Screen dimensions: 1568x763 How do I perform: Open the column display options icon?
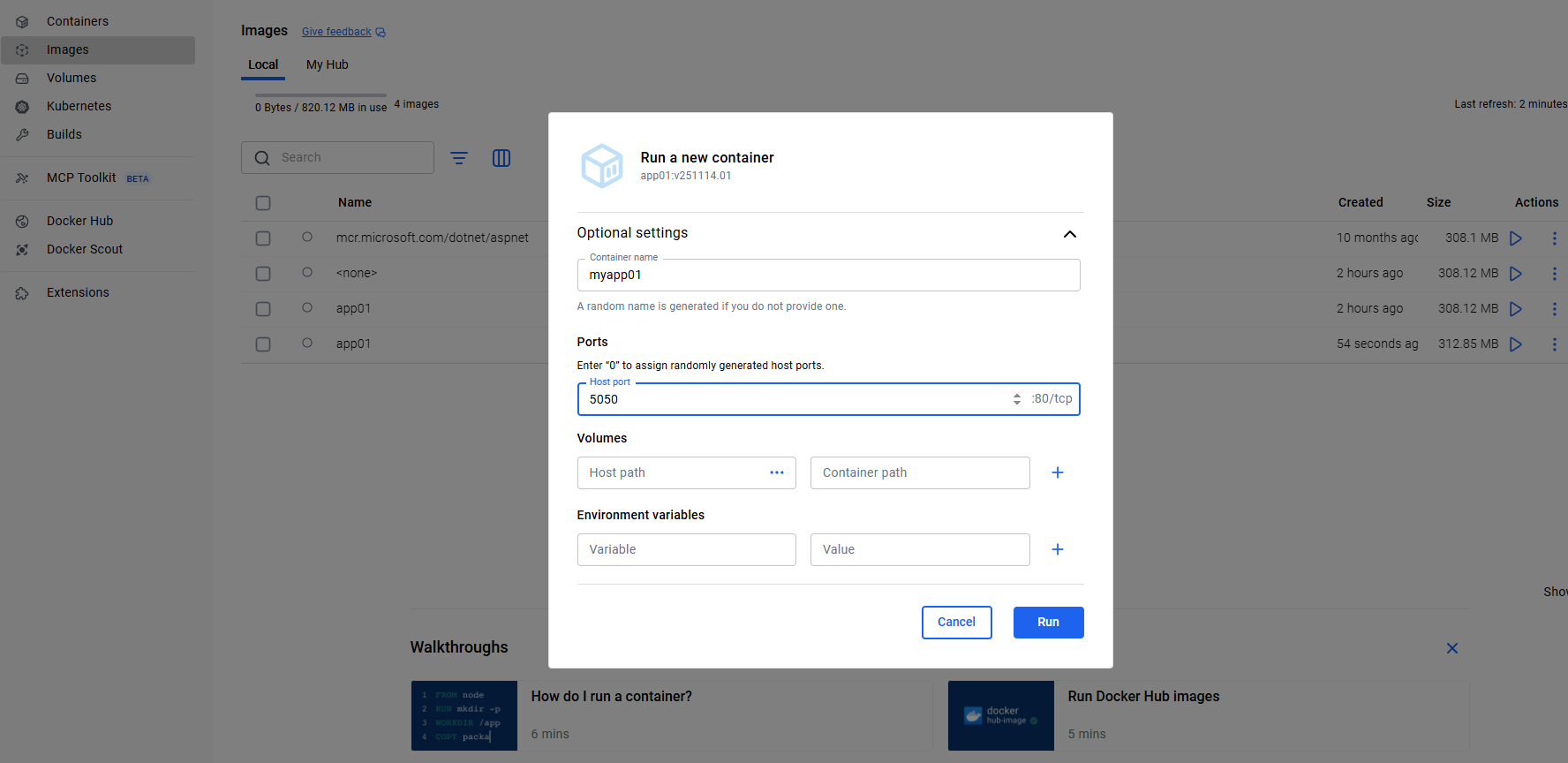(501, 158)
